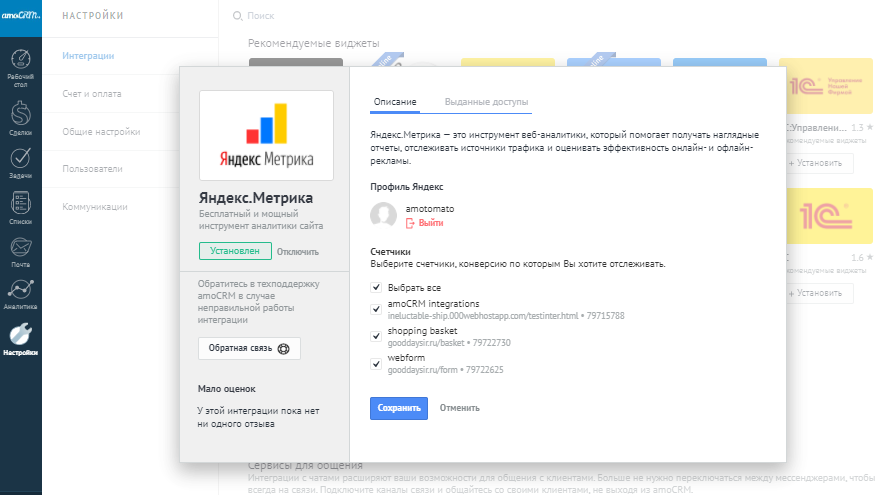Click Установить under the 1С Управление widget
The image size is (877, 495).
click(819, 163)
